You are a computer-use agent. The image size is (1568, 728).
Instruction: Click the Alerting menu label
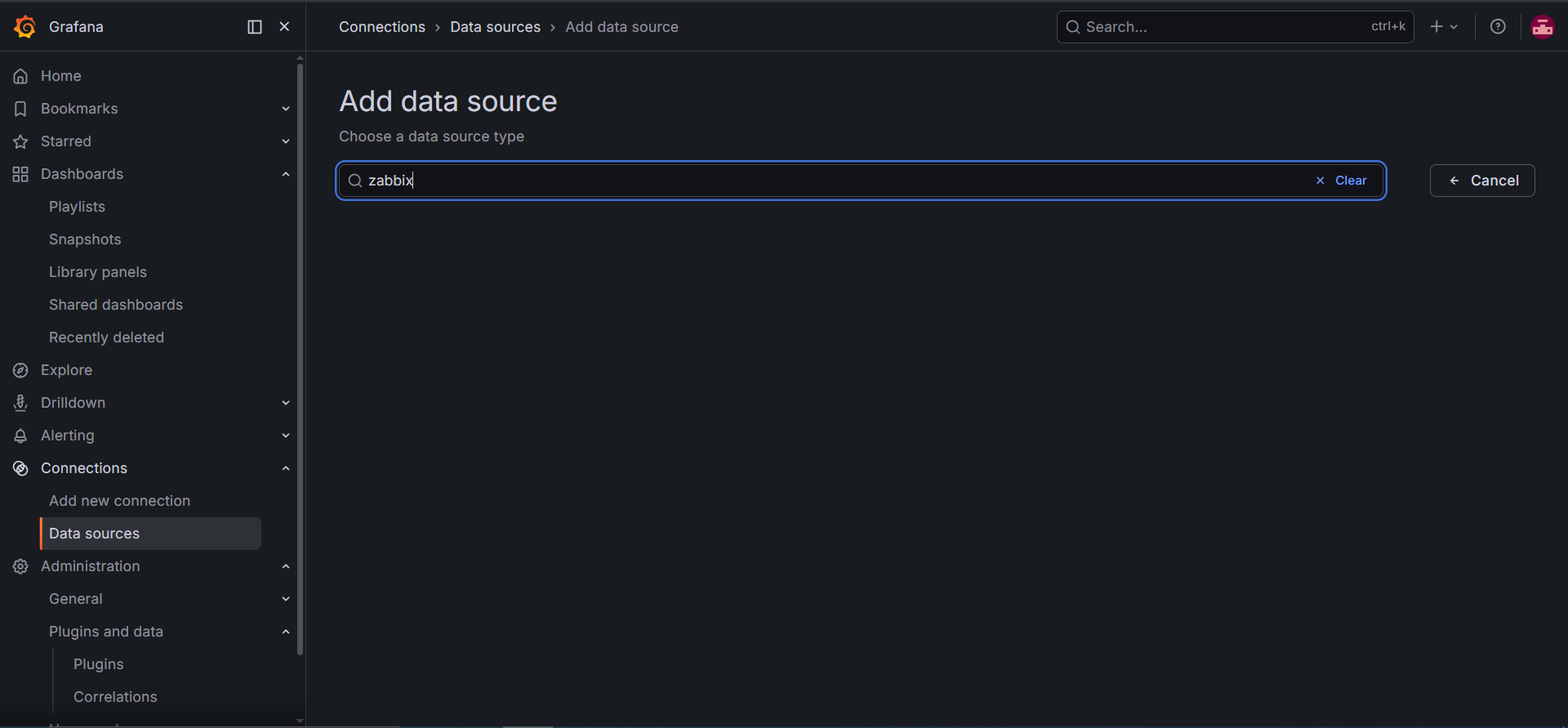tap(68, 435)
